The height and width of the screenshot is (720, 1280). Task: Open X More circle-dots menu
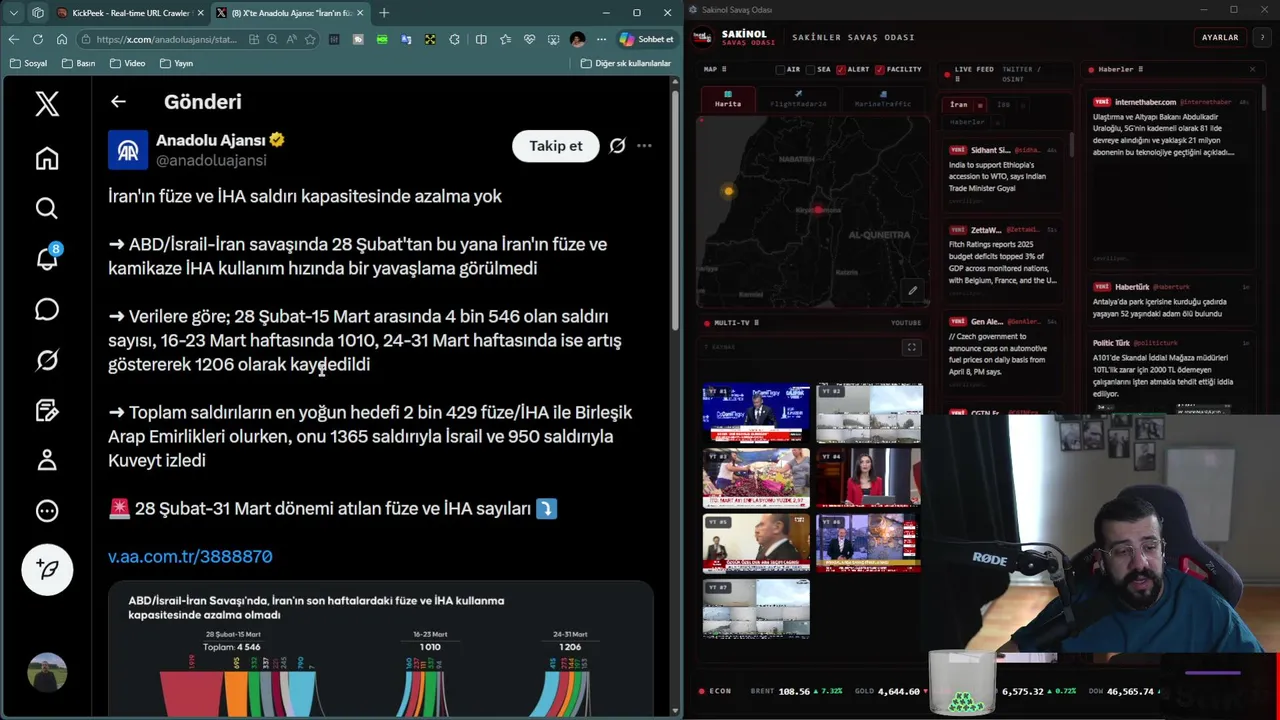pyautogui.click(x=47, y=511)
